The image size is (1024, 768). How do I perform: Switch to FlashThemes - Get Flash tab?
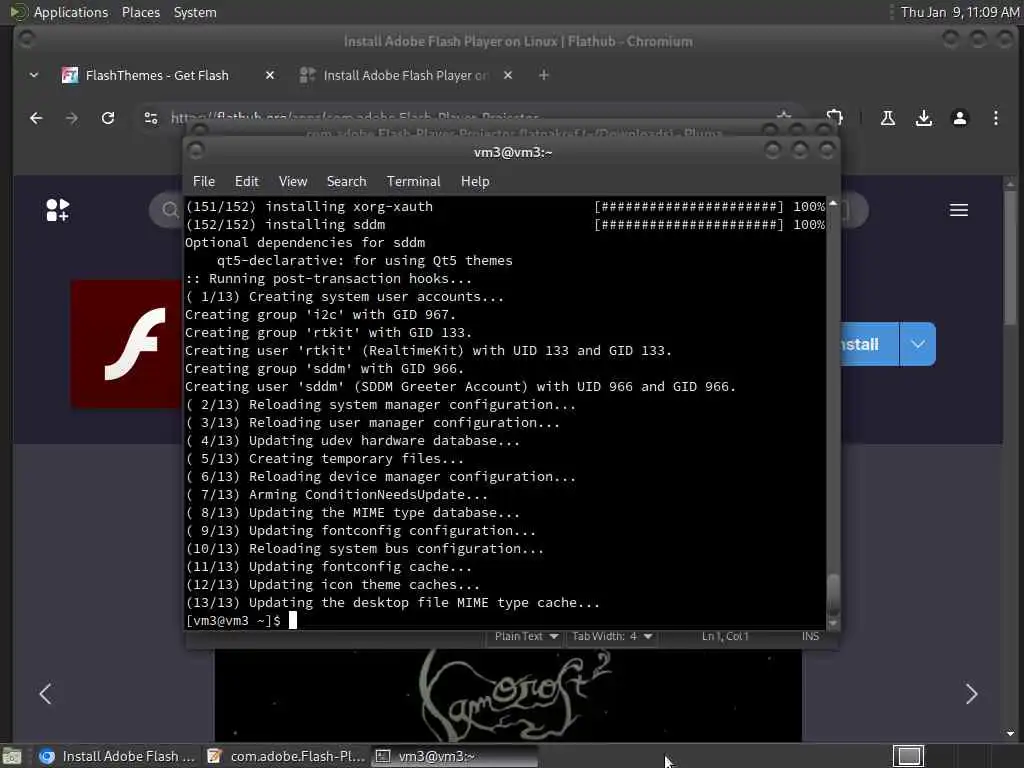coord(157,75)
